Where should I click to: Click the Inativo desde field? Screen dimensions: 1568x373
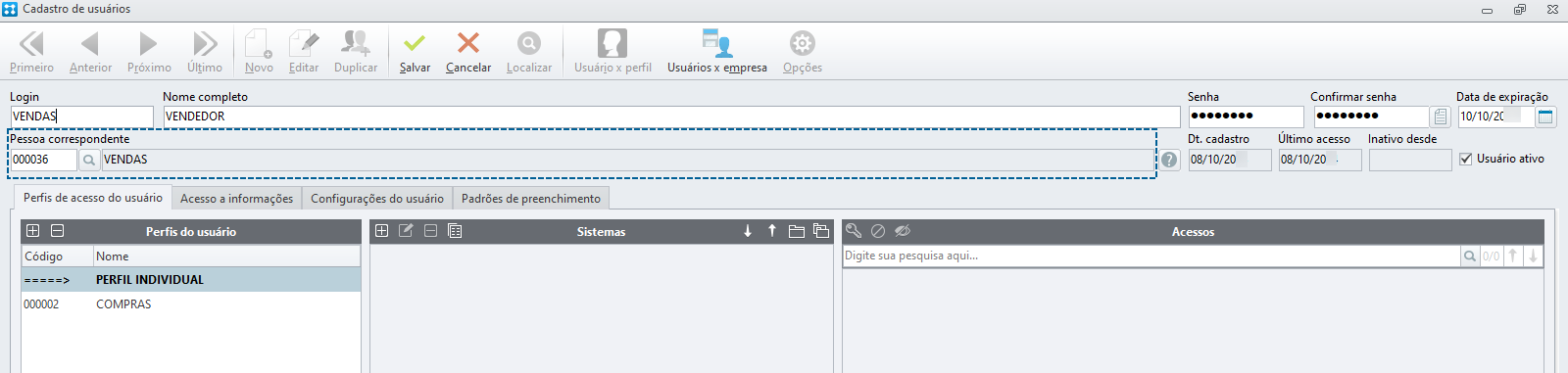click(1410, 160)
